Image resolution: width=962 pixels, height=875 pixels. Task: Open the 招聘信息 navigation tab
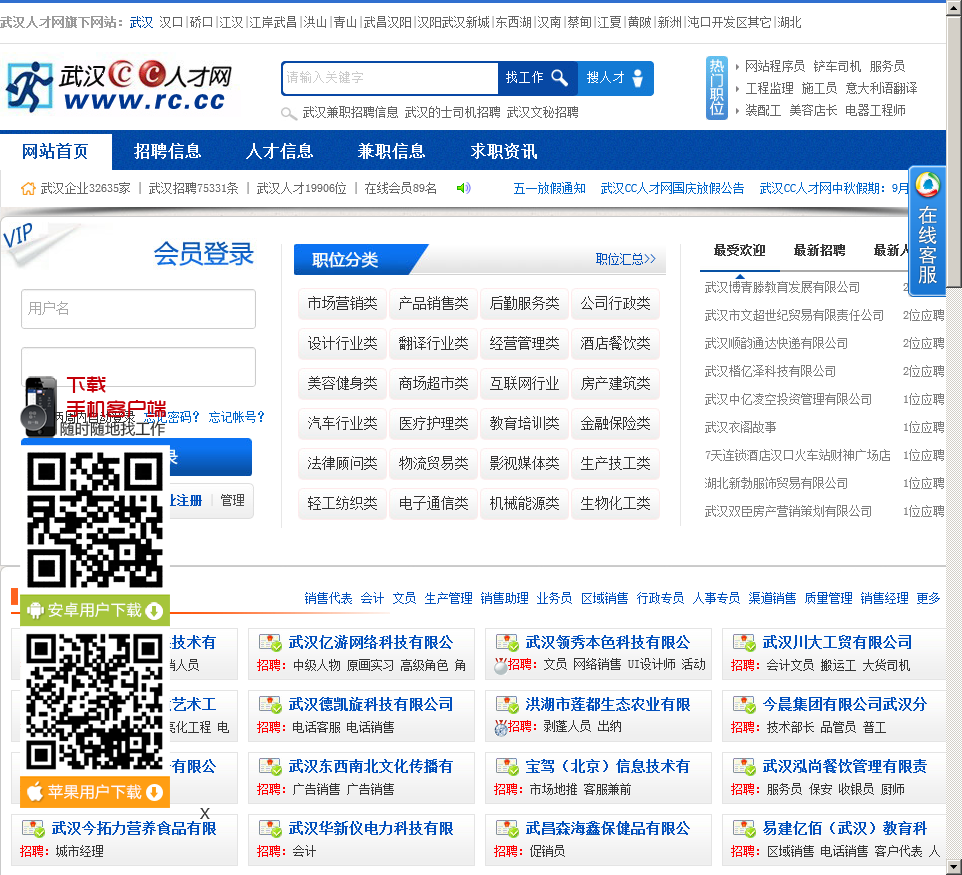tap(167, 151)
